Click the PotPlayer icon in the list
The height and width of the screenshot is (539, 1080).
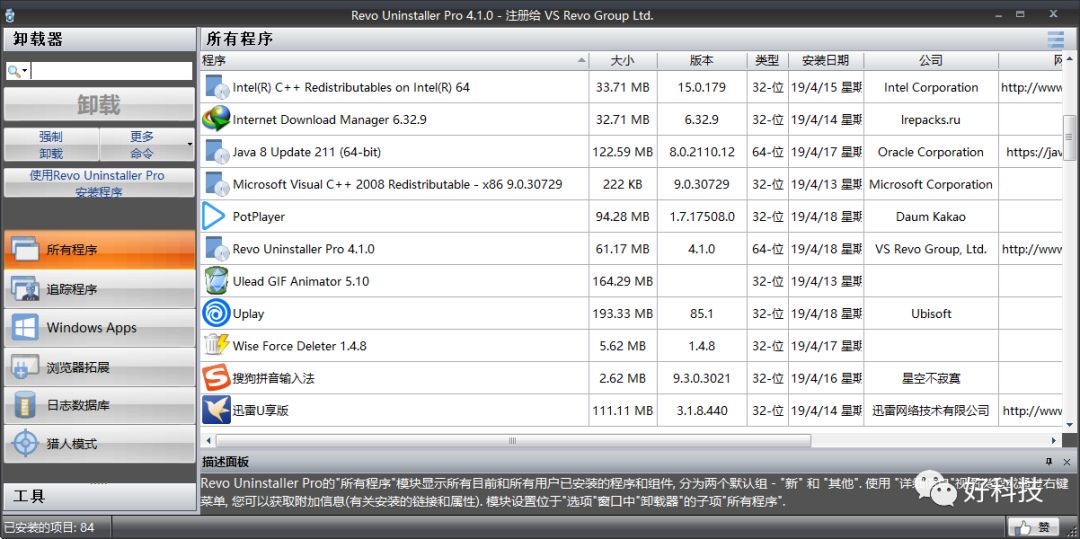pyautogui.click(x=215, y=216)
